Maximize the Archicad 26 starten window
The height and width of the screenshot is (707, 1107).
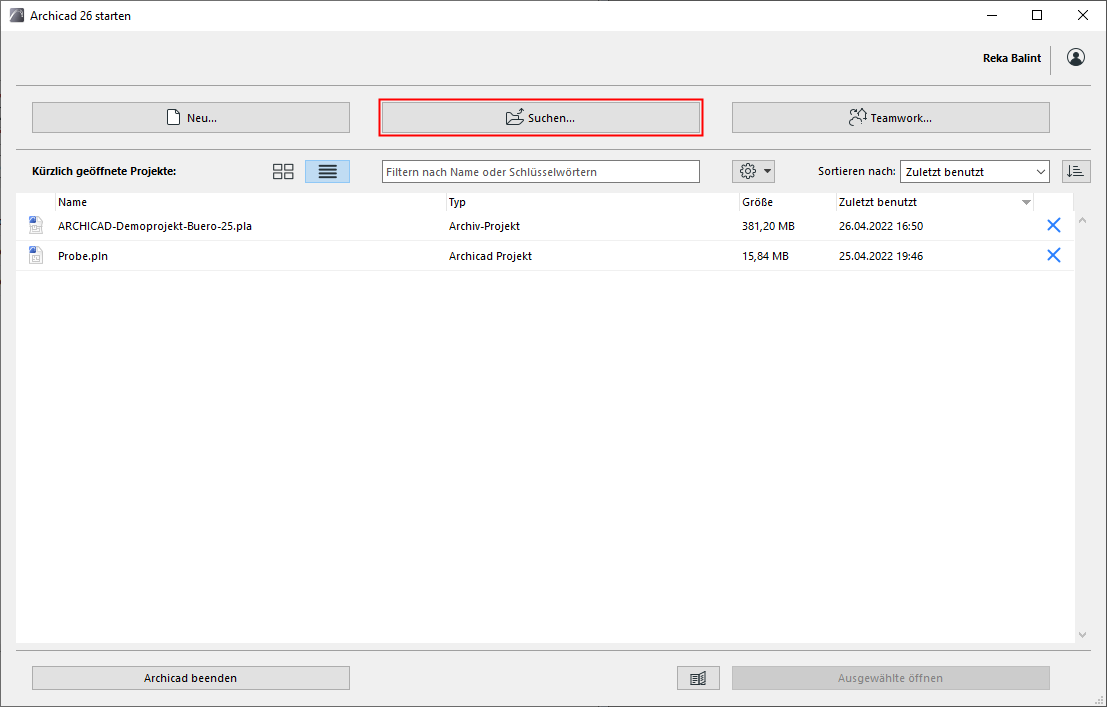(x=1036, y=15)
